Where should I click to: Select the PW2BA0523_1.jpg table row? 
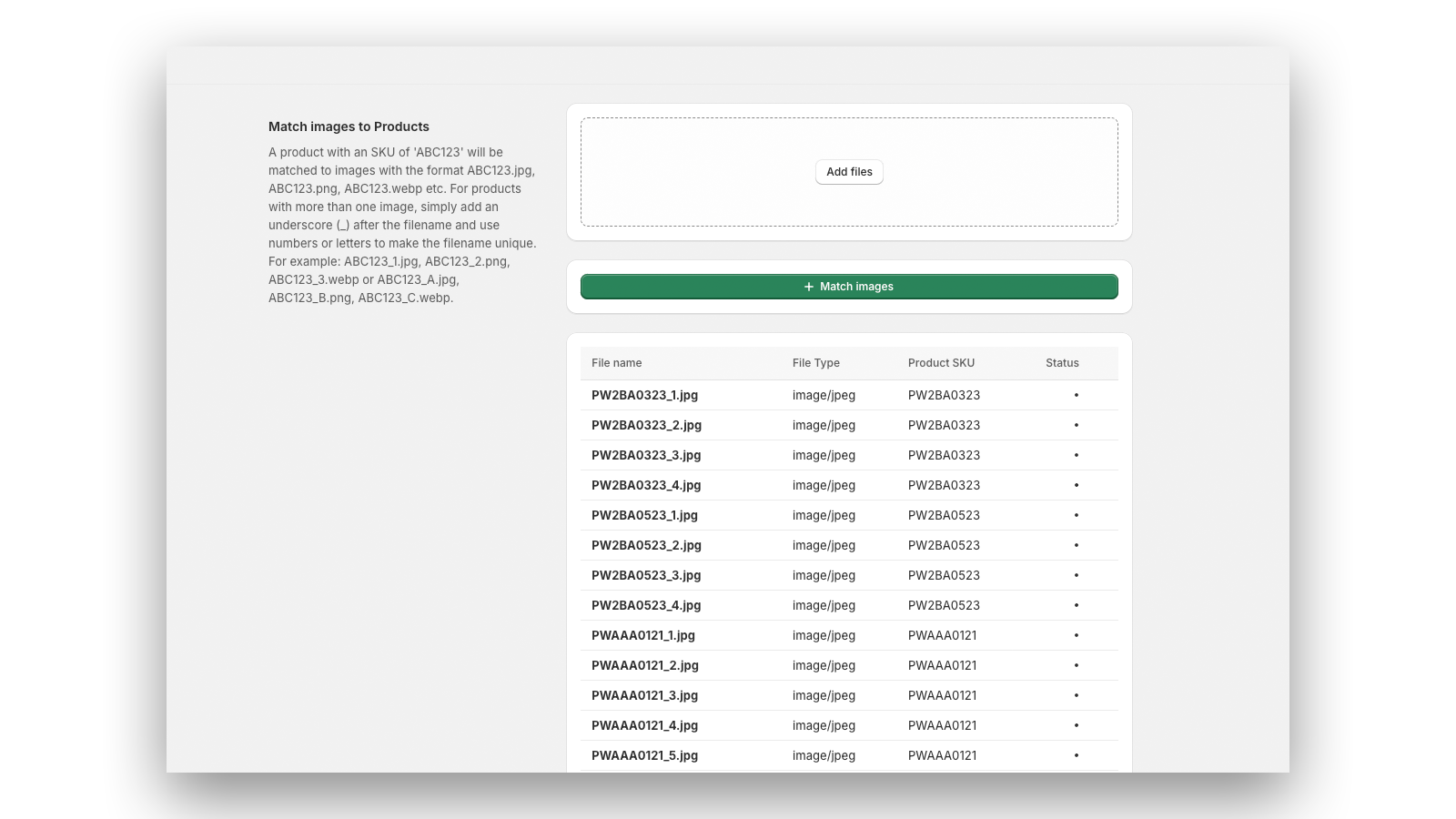[x=644, y=515]
